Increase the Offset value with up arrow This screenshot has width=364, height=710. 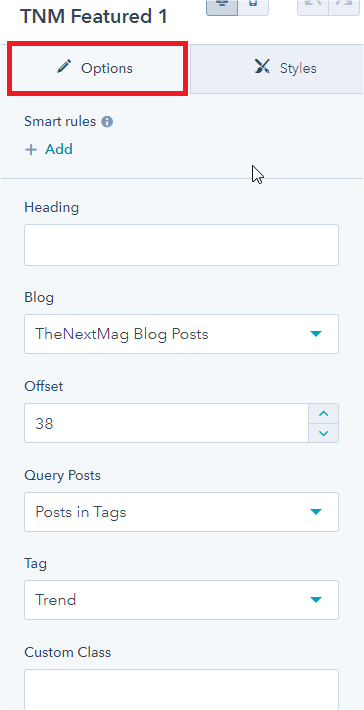323,414
